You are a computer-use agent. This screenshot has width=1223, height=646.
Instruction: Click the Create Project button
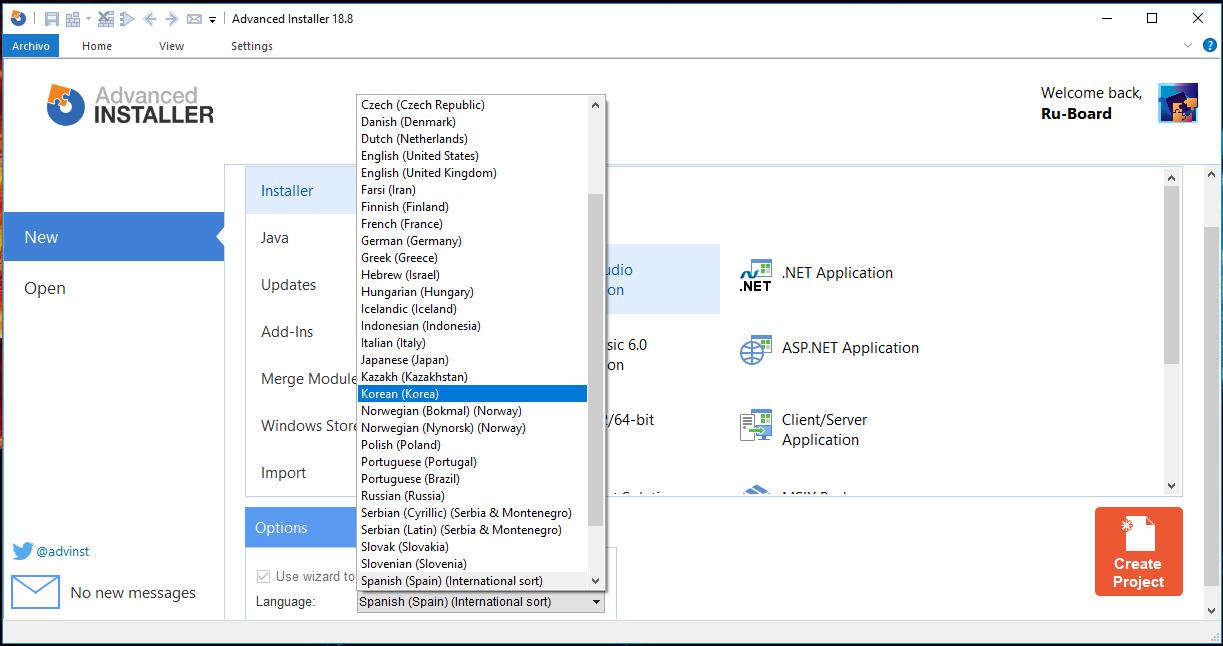[1138, 551]
